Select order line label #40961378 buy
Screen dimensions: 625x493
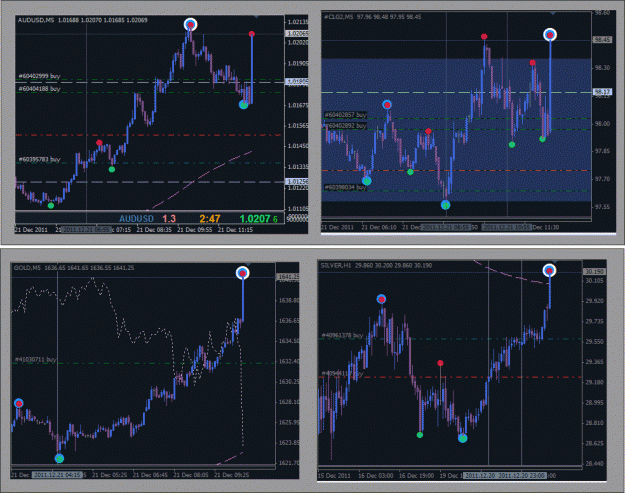click(342, 335)
